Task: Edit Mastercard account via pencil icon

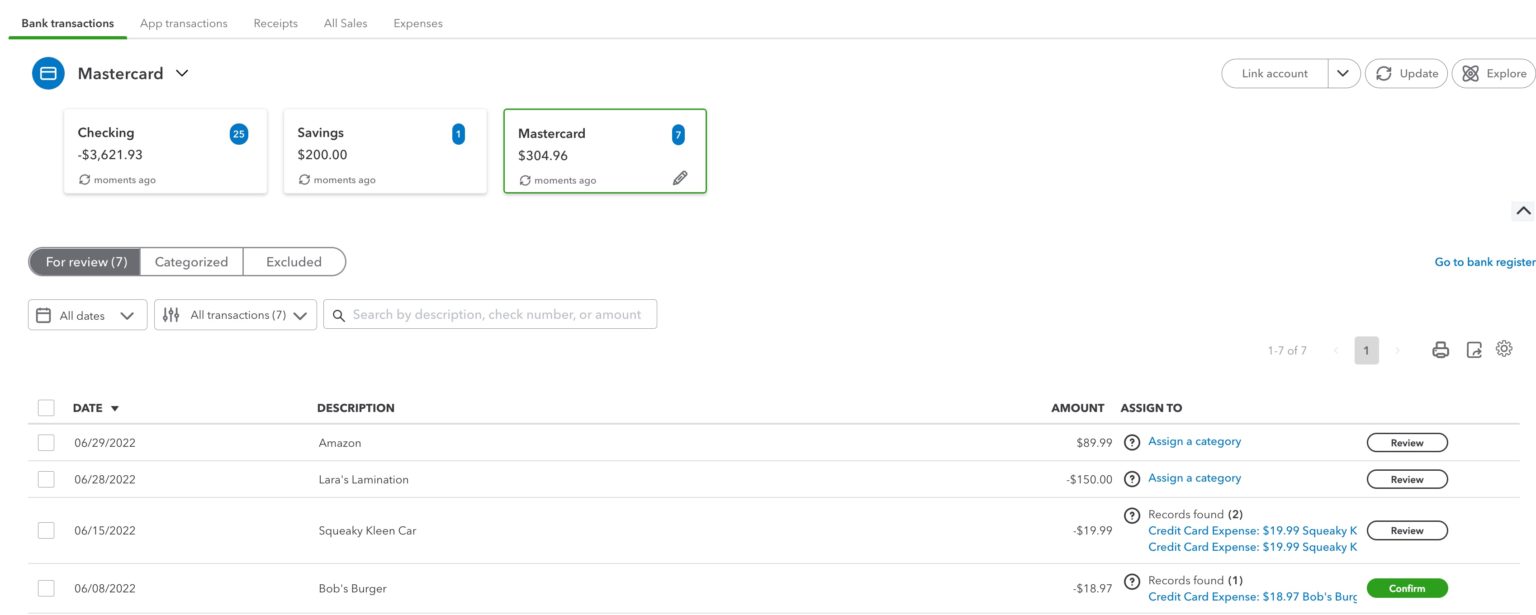Action: click(x=681, y=177)
